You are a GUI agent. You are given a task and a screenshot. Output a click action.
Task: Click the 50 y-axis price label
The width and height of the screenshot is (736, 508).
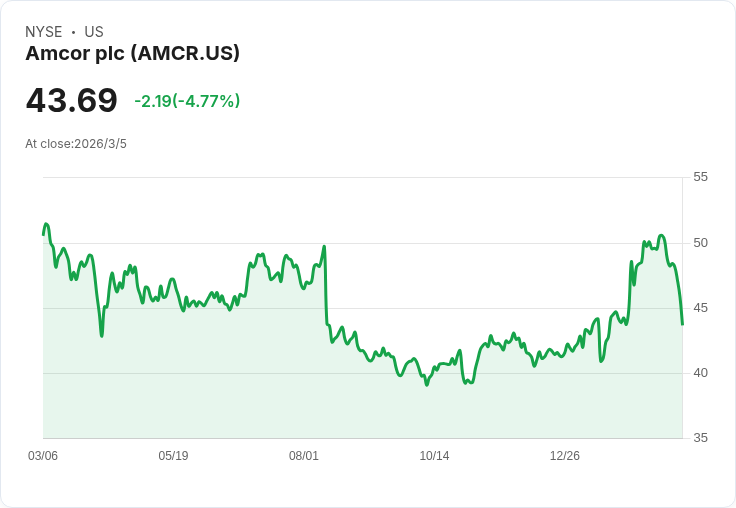701,242
